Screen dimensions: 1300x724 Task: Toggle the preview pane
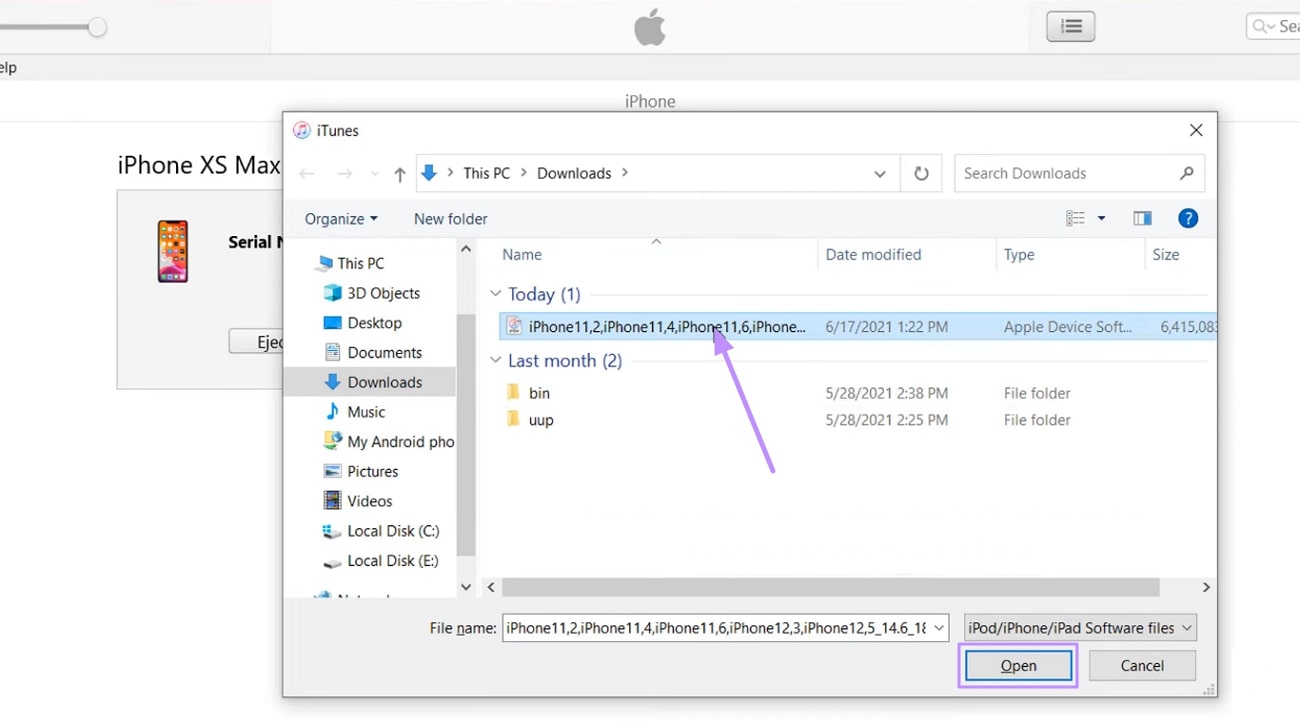coord(1143,218)
